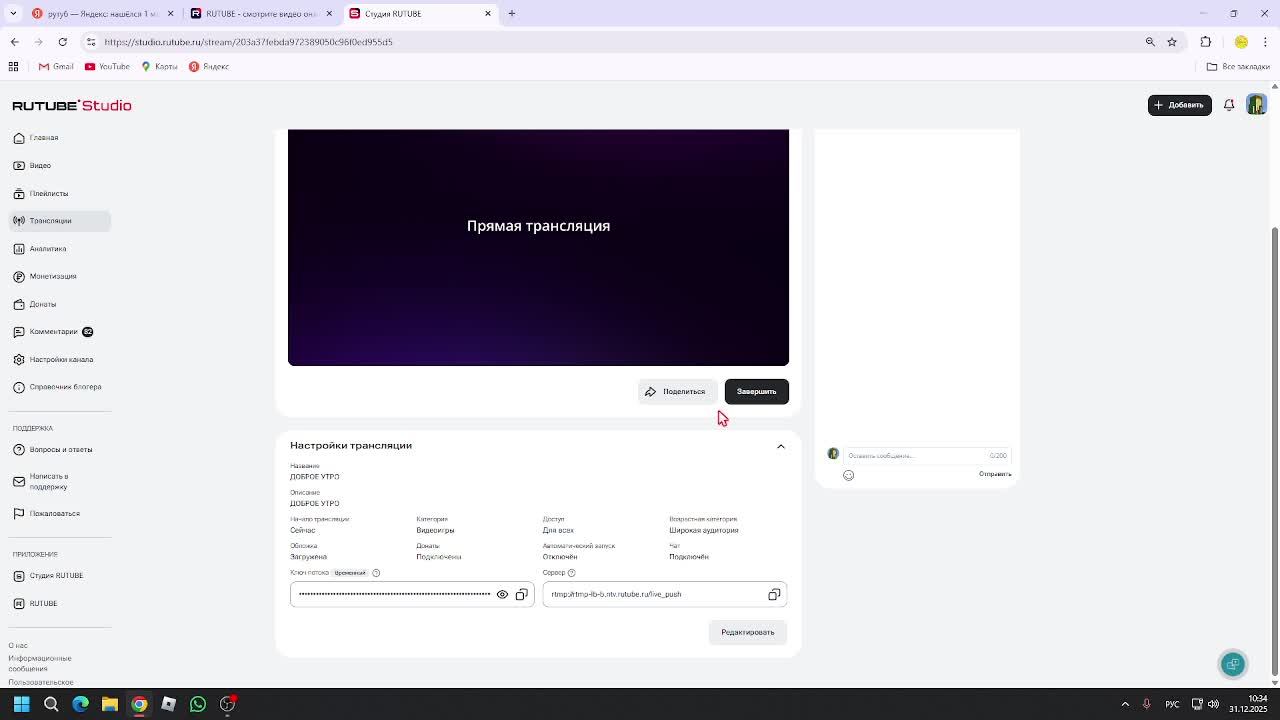The height and width of the screenshot is (720, 1280).
Task: Click Завершить to end the stream
Action: tap(757, 392)
